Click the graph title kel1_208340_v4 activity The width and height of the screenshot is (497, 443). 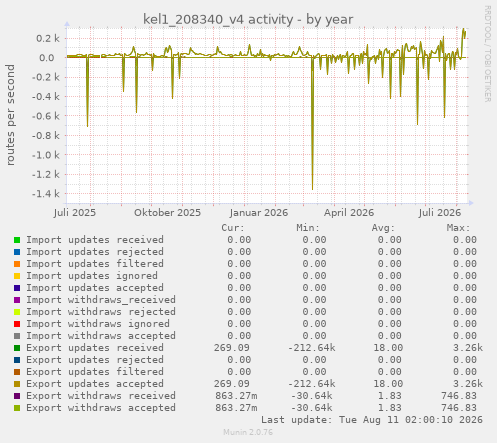(x=248, y=20)
